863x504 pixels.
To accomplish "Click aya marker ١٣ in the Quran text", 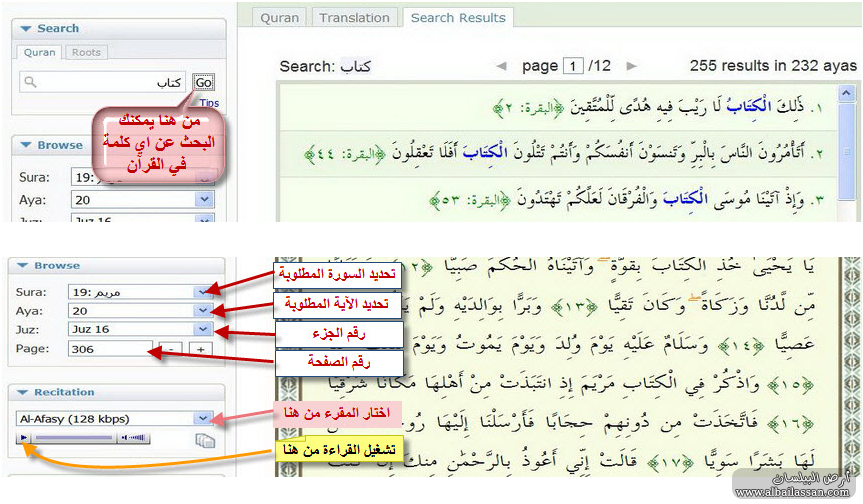I will click(575, 305).
